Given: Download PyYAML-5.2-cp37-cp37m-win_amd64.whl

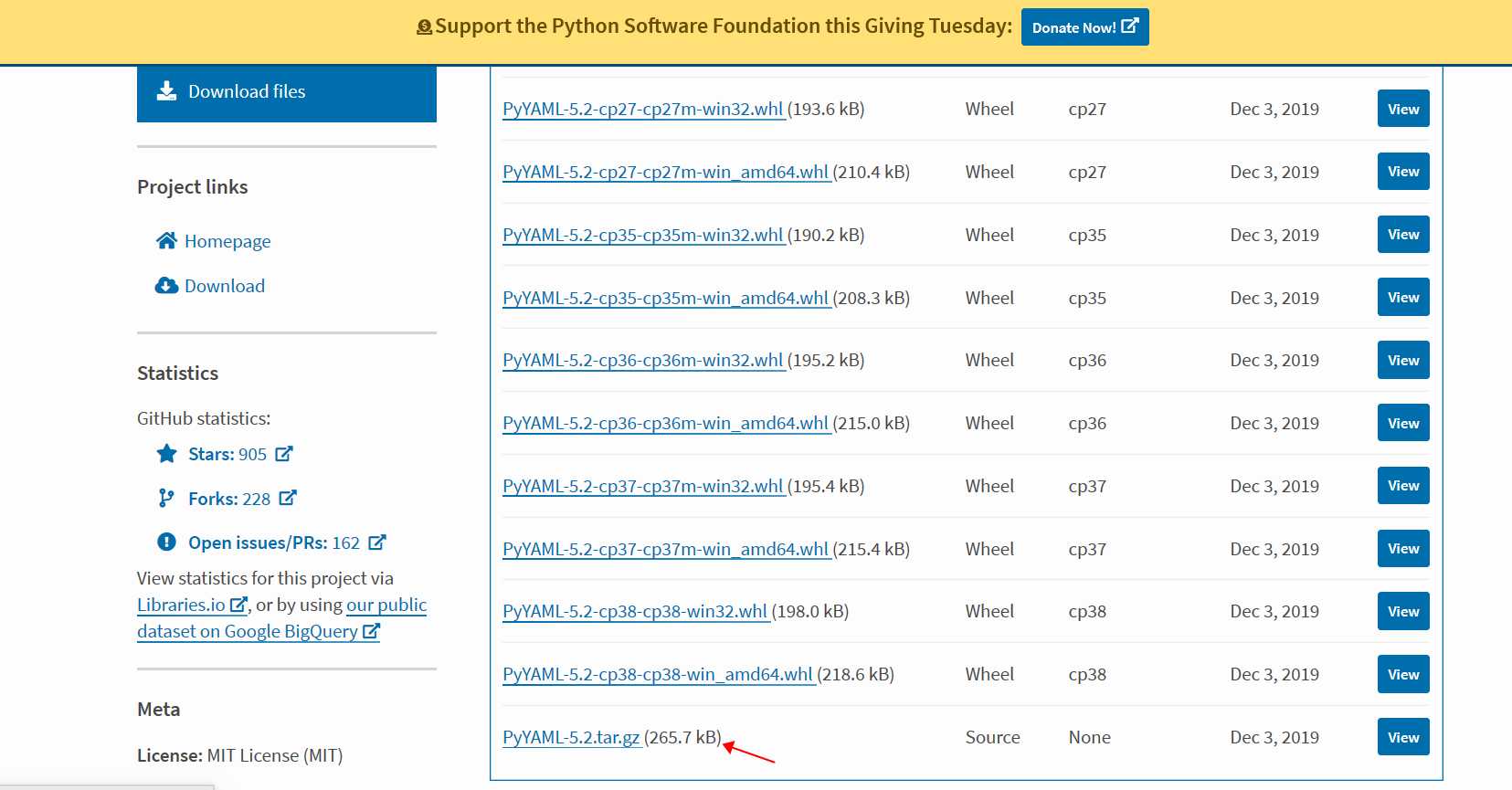Looking at the screenshot, I should tap(665, 549).
